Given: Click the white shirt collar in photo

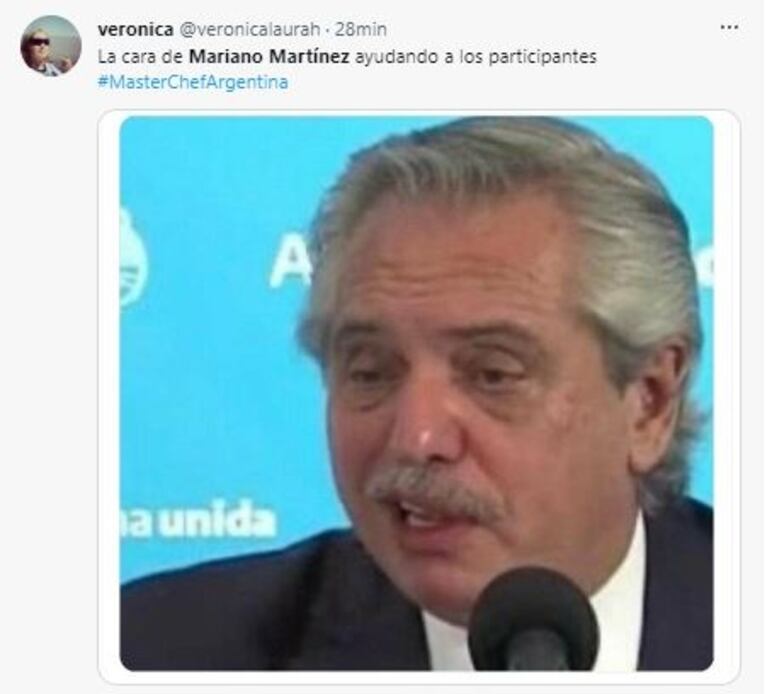Looking at the screenshot, I should click(x=617, y=602).
